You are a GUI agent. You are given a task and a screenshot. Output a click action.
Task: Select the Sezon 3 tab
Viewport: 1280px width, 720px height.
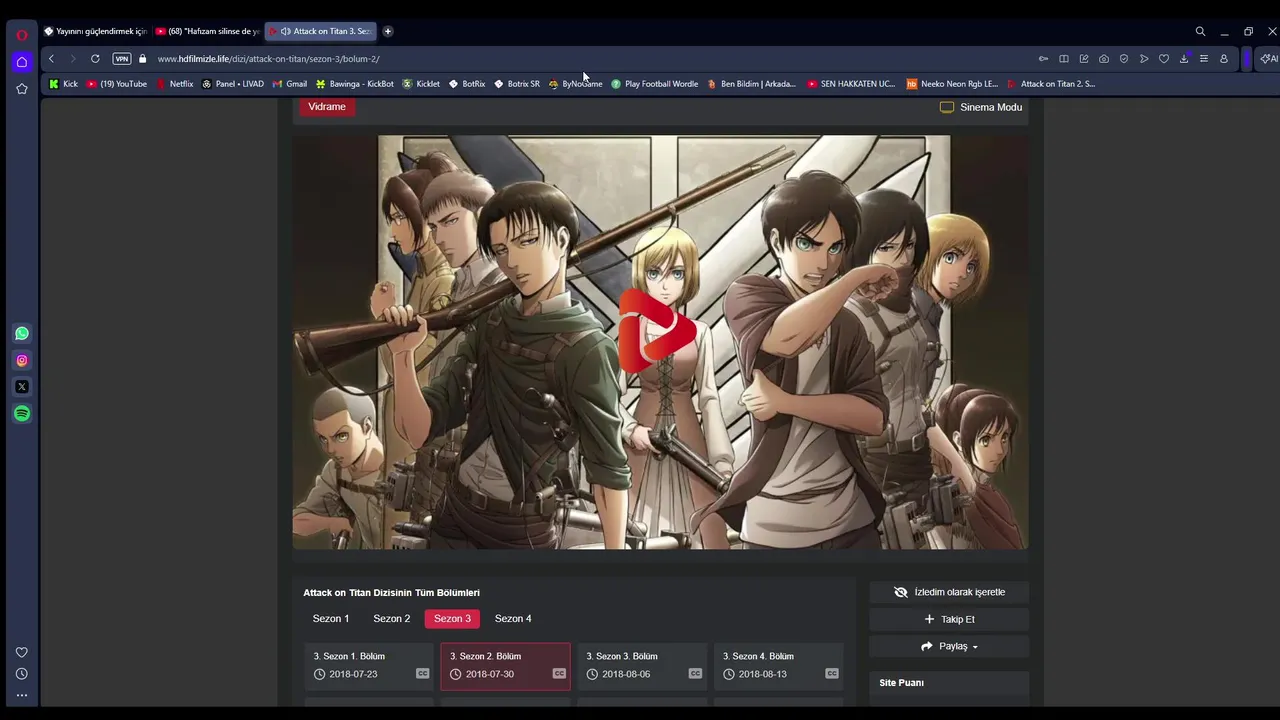452,619
